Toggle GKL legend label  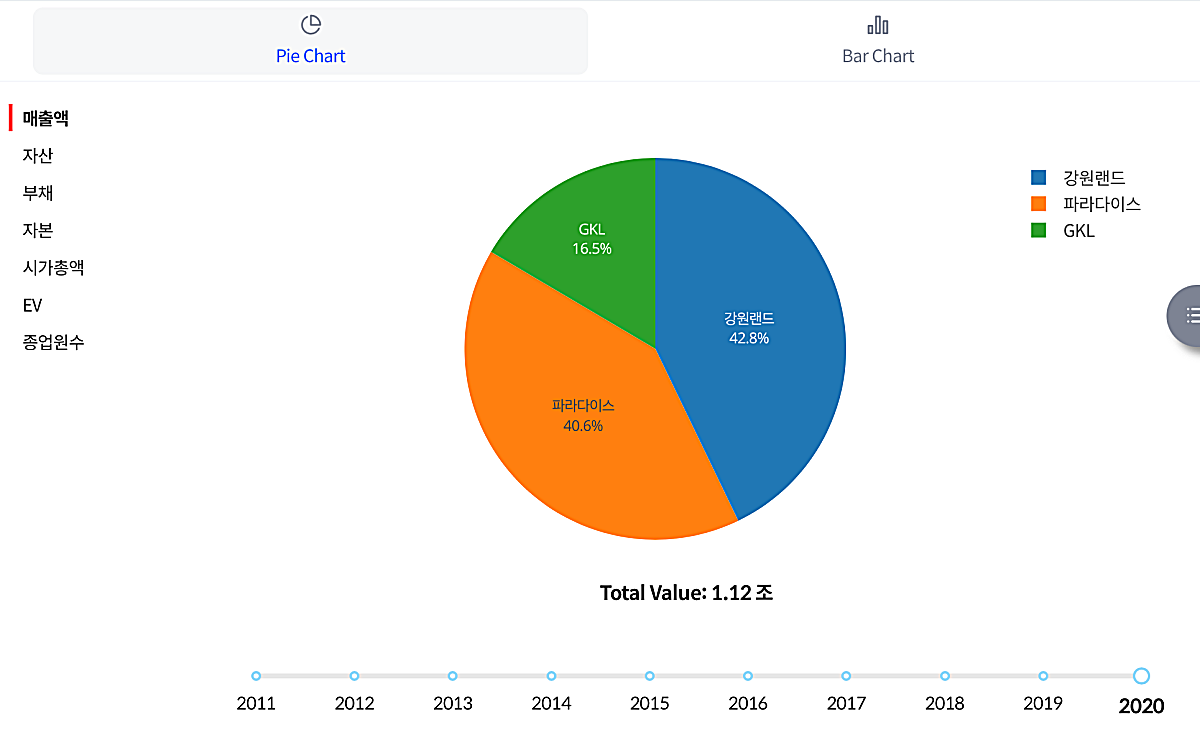[x=1079, y=230]
